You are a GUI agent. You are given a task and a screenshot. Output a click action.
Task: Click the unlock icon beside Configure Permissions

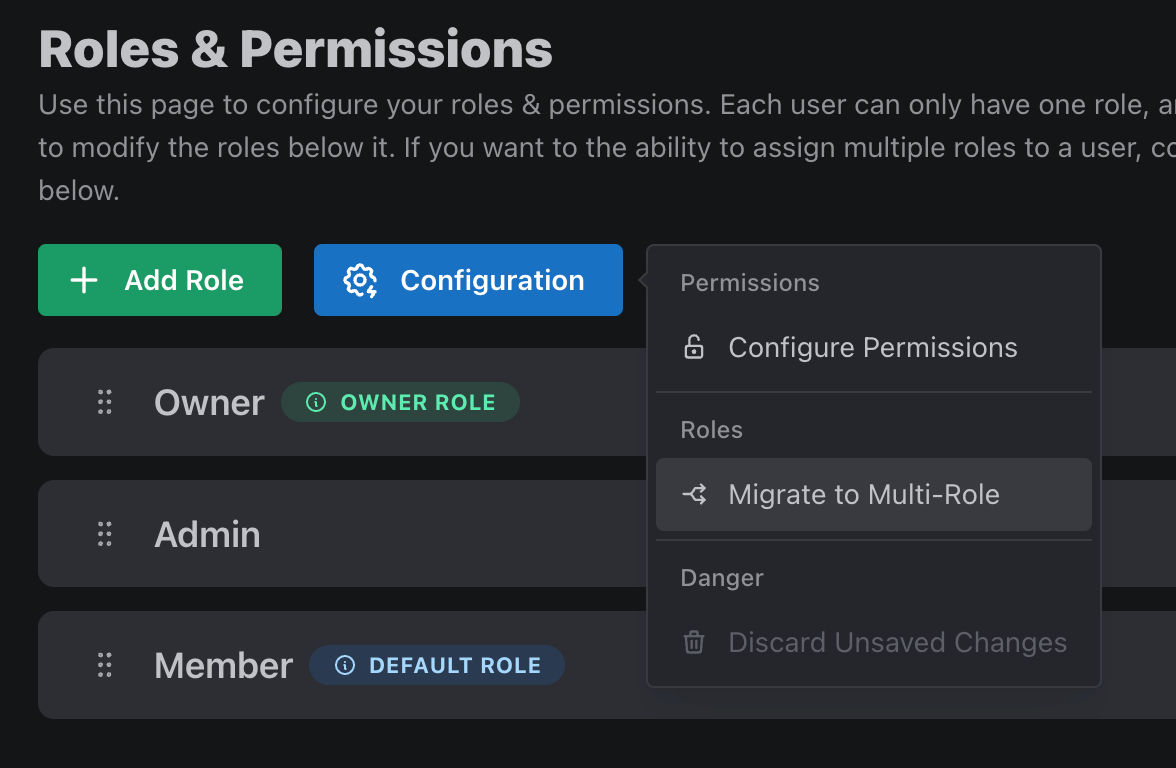[x=693, y=348]
